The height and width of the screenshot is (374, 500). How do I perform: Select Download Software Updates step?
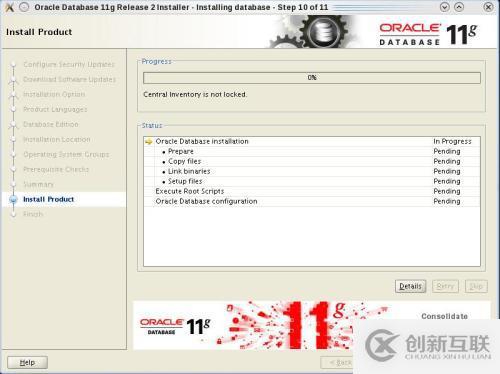click(x=70, y=79)
